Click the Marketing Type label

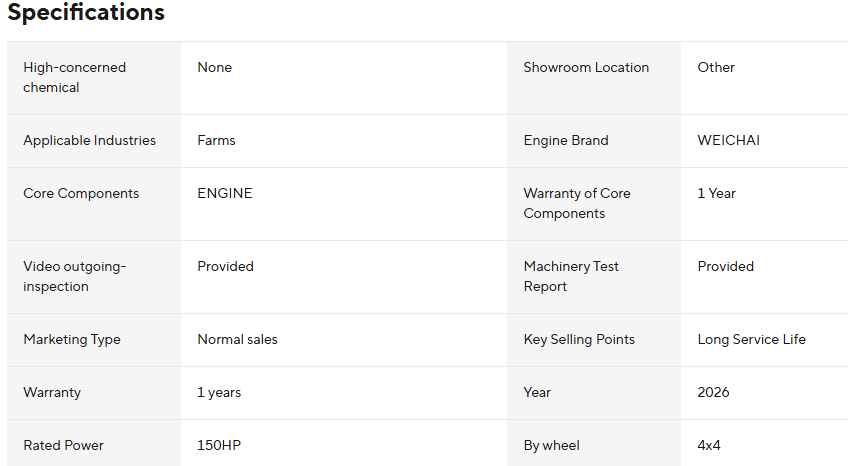[x=72, y=340]
